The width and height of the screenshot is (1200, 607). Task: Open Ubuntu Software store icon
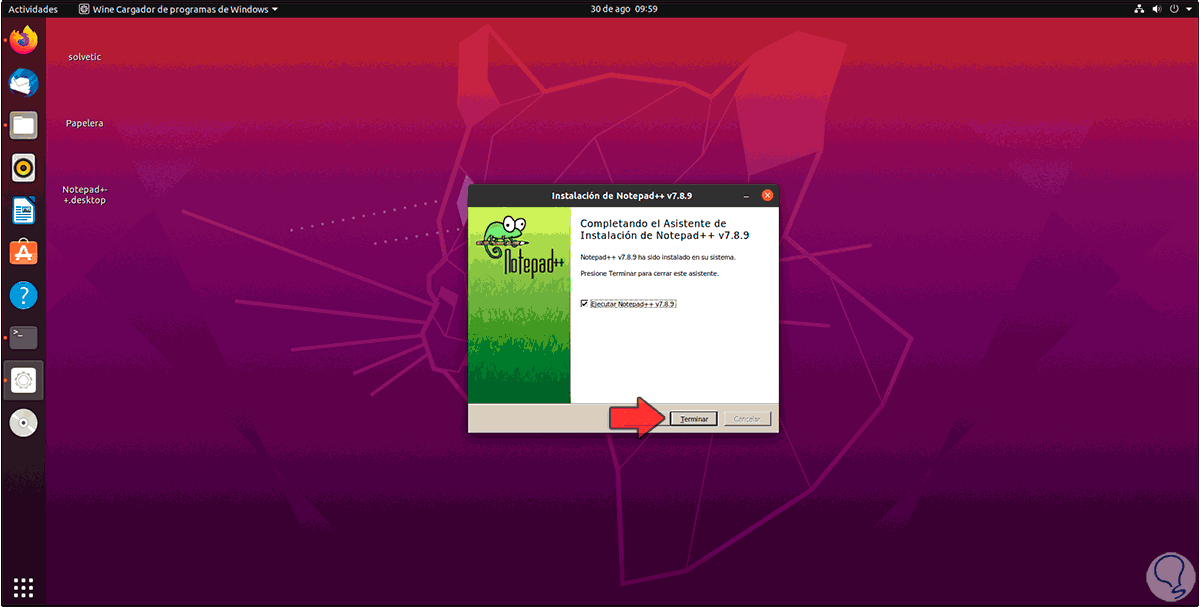[x=24, y=252]
